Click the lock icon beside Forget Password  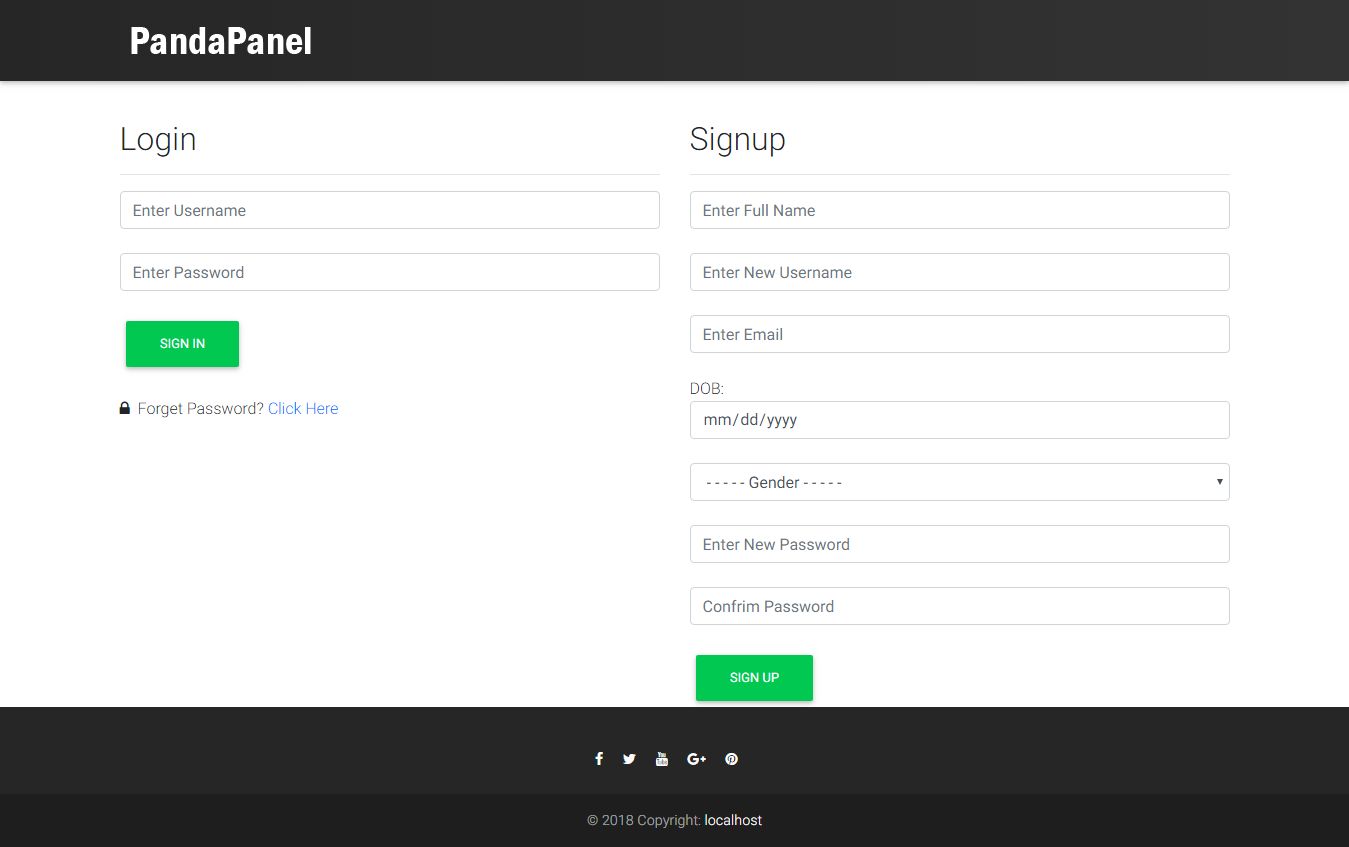[125, 408]
